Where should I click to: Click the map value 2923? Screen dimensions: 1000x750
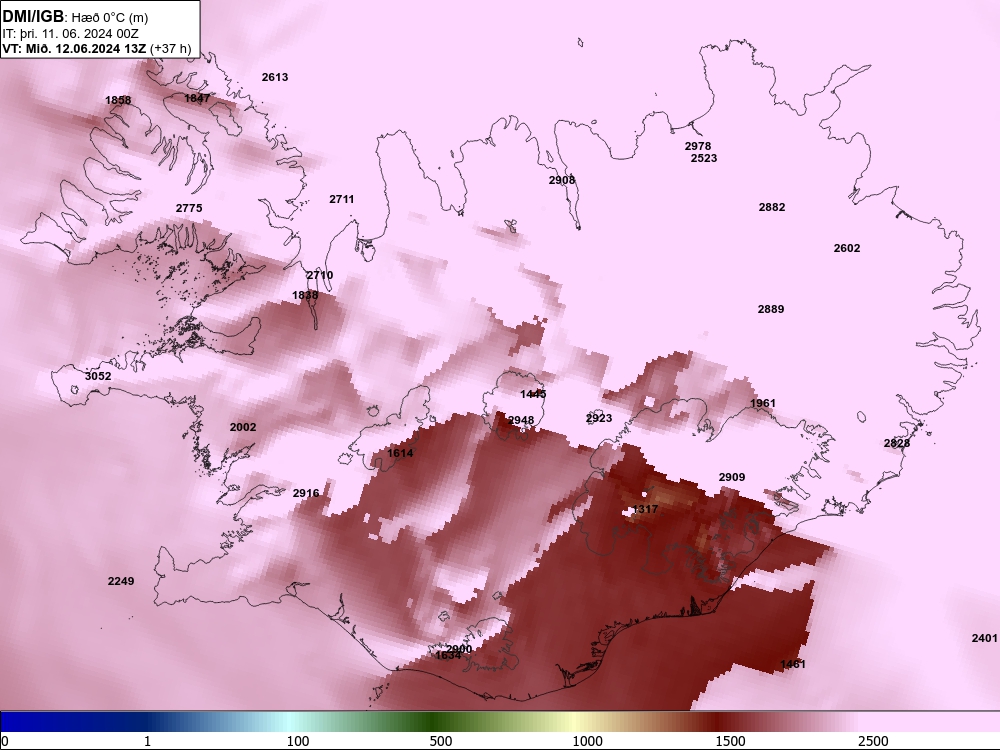(x=599, y=418)
